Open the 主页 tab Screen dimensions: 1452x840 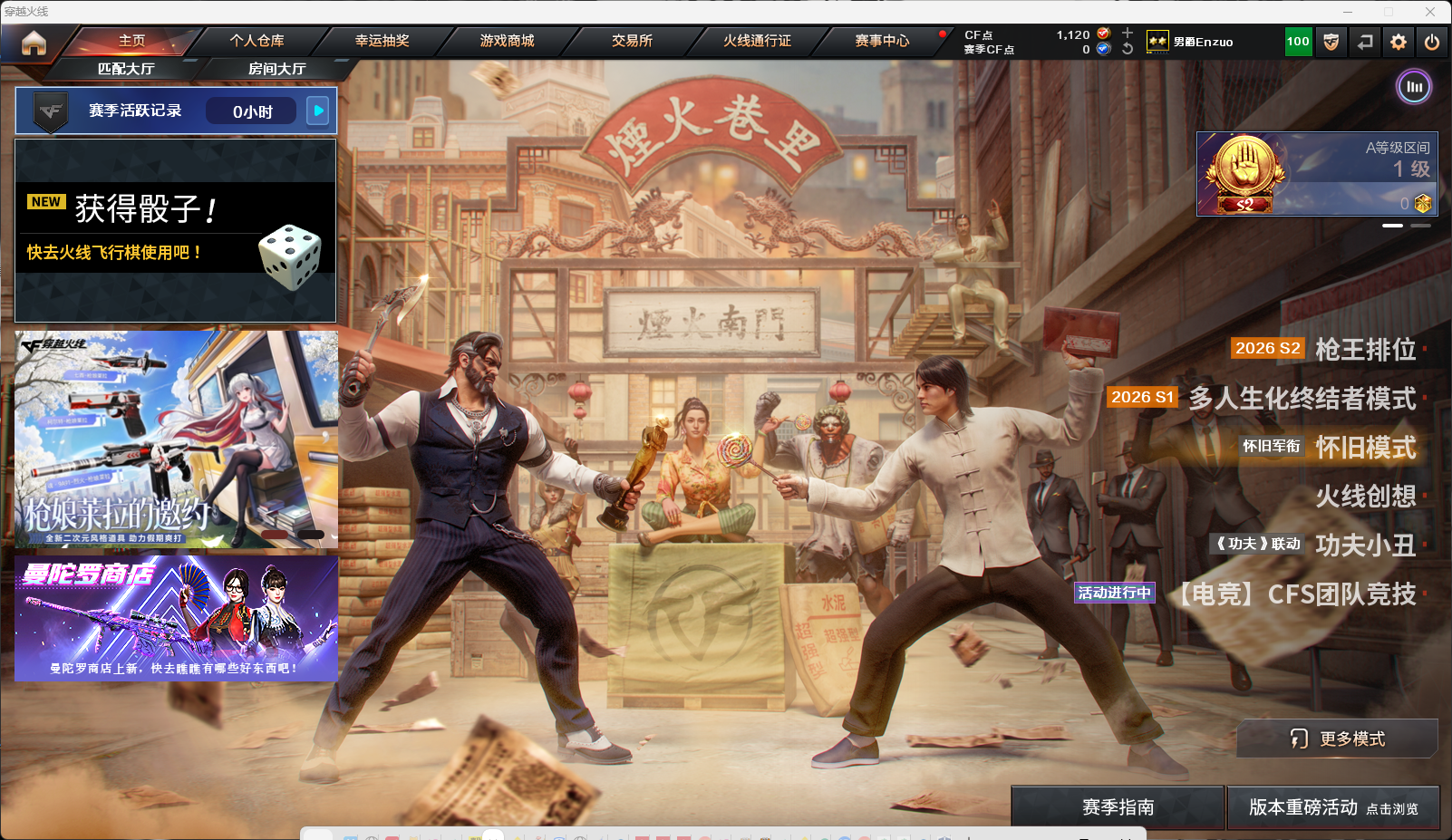(132, 41)
